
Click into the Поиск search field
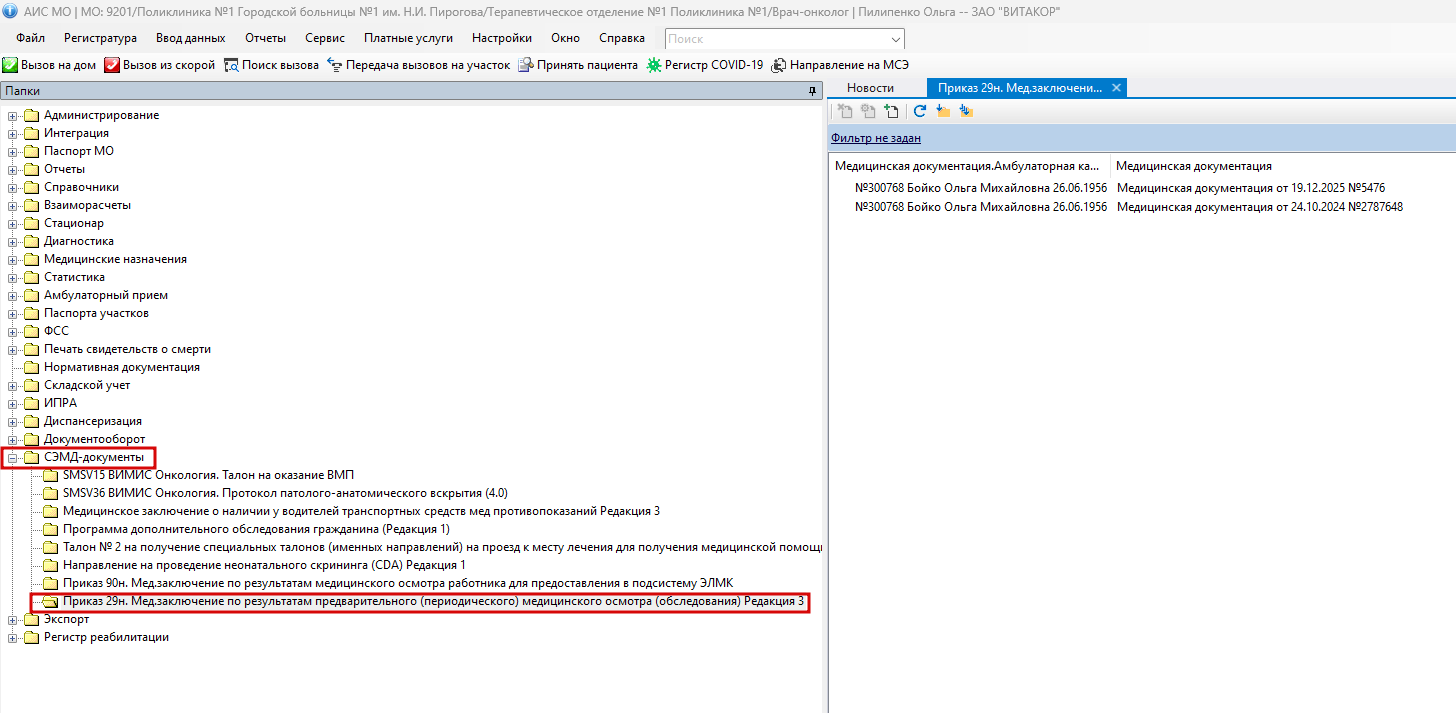click(775, 39)
